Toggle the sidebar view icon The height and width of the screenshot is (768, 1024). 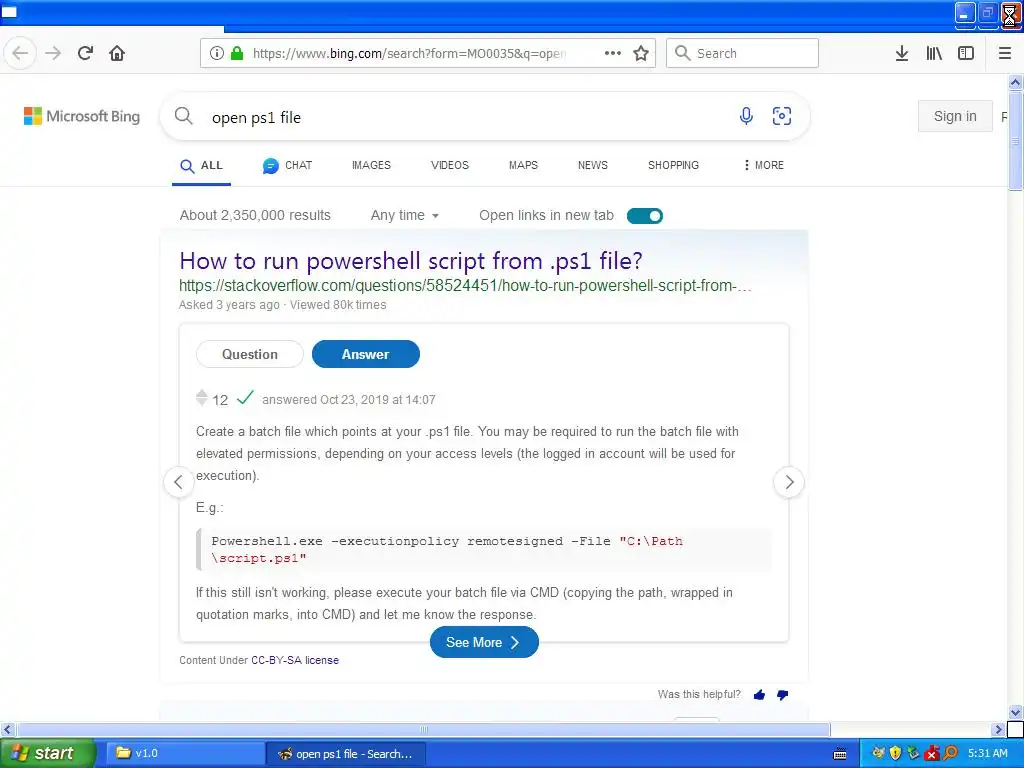point(966,53)
